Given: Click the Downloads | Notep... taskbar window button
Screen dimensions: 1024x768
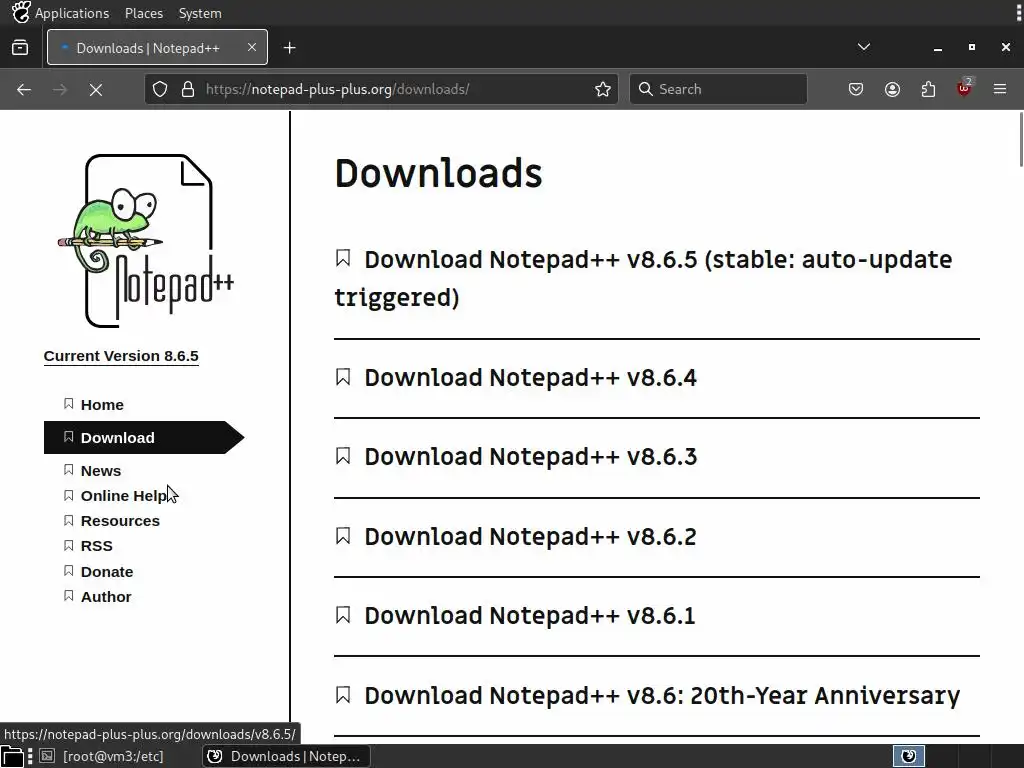Looking at the screenshot, I should pyautogui.click(x=286, y=756).
